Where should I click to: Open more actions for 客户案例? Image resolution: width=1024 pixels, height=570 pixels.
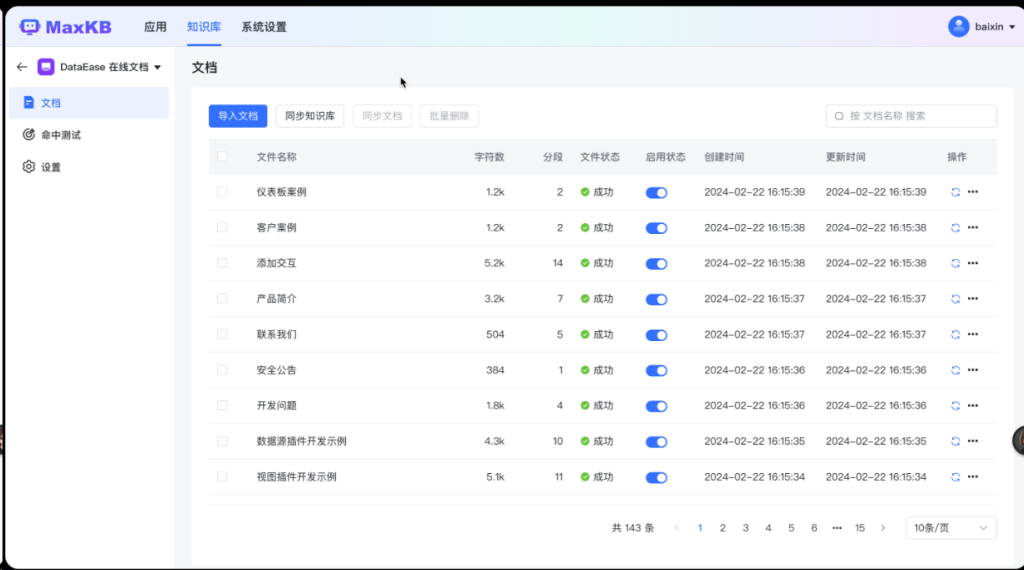coord(973,227)
